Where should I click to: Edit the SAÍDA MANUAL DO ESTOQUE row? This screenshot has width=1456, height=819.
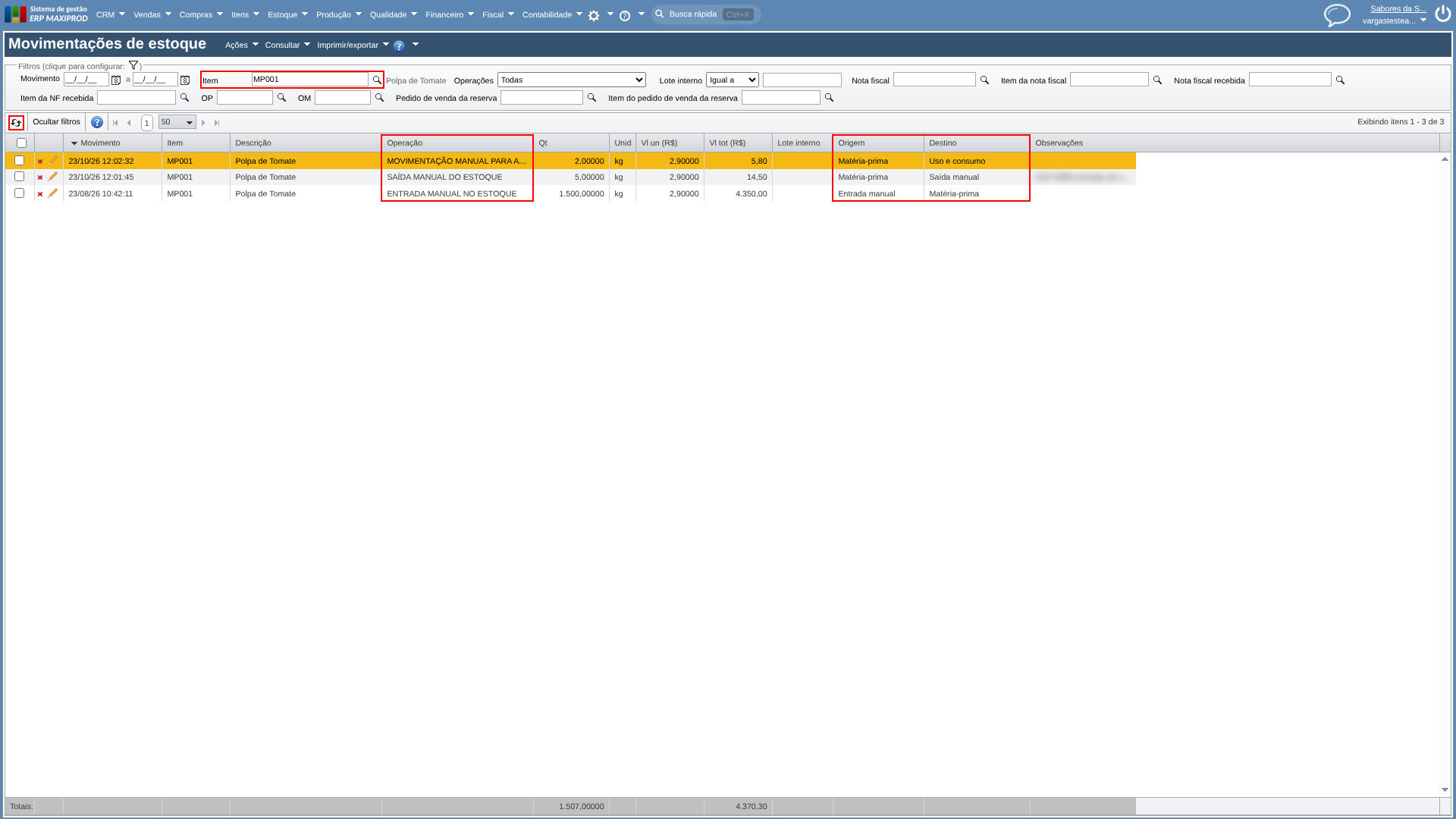53,177
